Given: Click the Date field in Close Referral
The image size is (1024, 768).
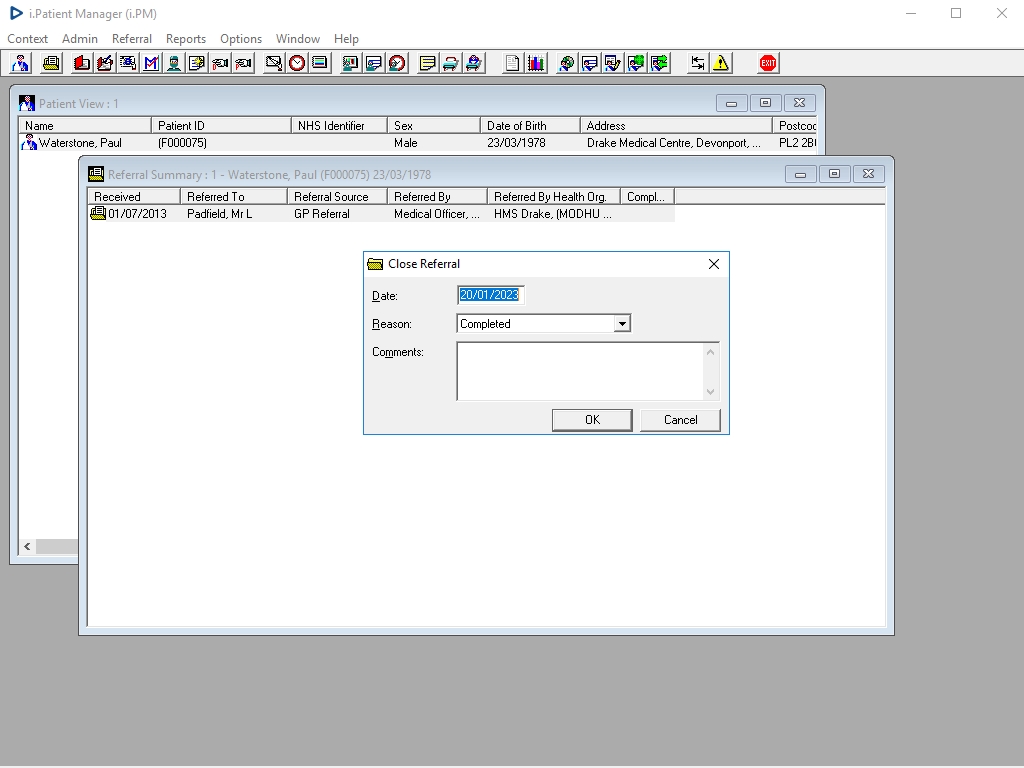Looking at the screenshot, I should (490, 295).
